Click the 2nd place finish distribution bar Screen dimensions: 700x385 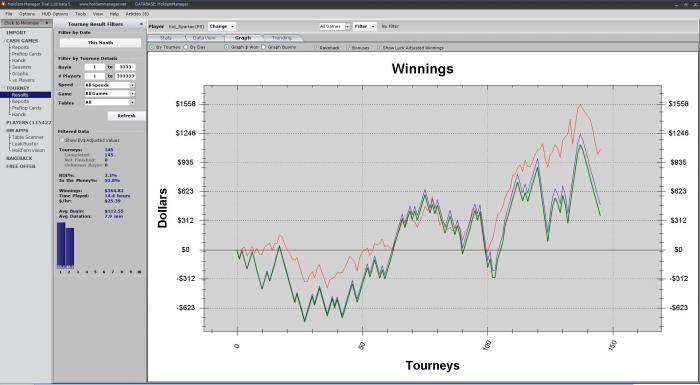[x=70, y=248]
